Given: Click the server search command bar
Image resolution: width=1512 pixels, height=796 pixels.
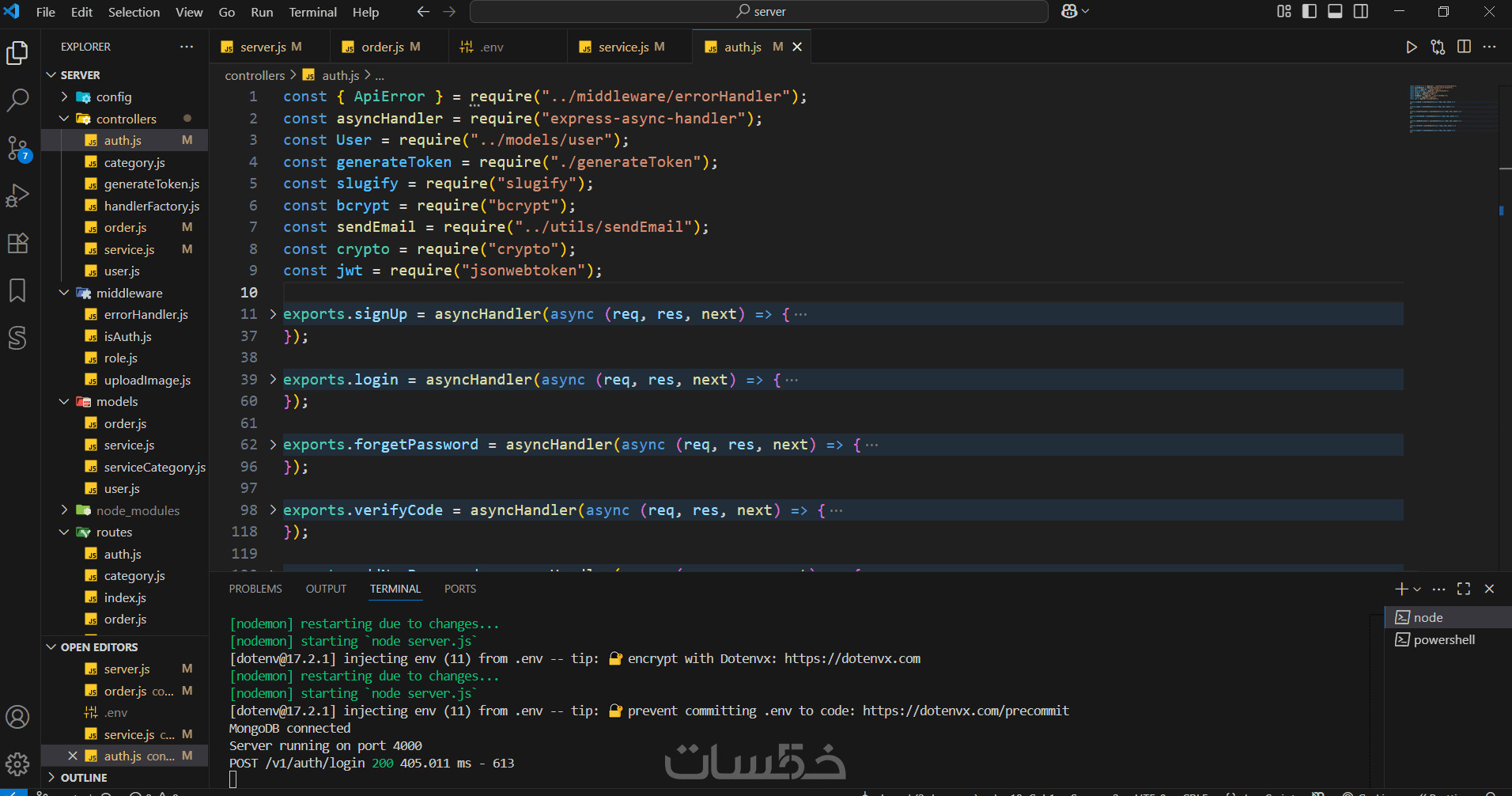Looking at the screenshot, I should pyautogui.click(x=759, y=12).
